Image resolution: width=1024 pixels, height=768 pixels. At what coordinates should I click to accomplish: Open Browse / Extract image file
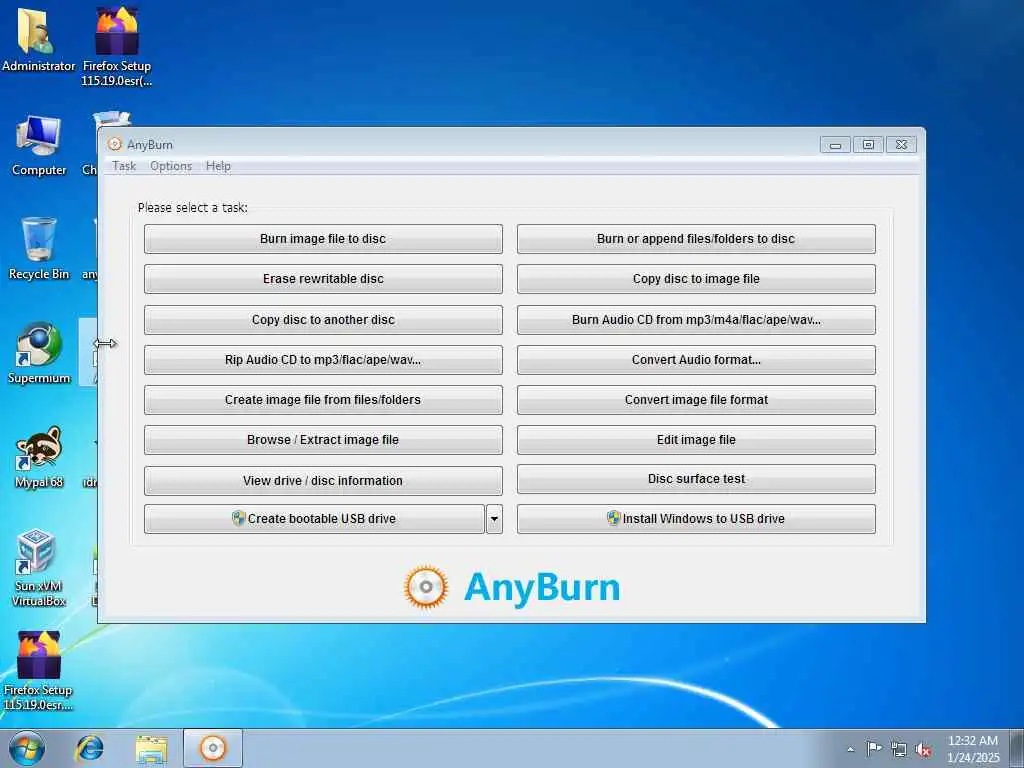point(323,440)
